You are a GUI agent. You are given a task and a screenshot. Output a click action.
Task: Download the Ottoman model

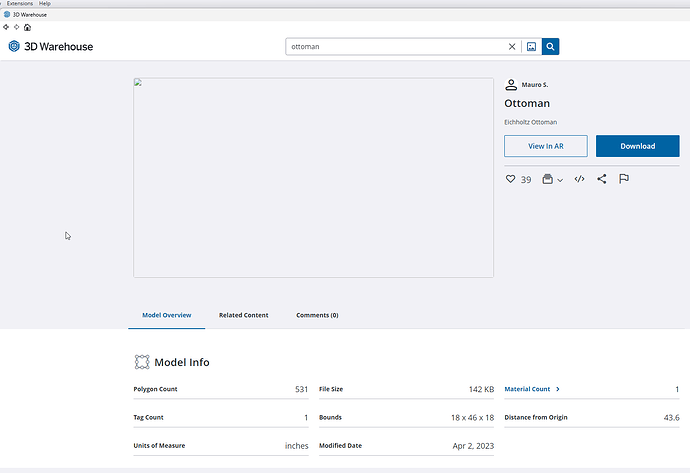pos(638,146)
